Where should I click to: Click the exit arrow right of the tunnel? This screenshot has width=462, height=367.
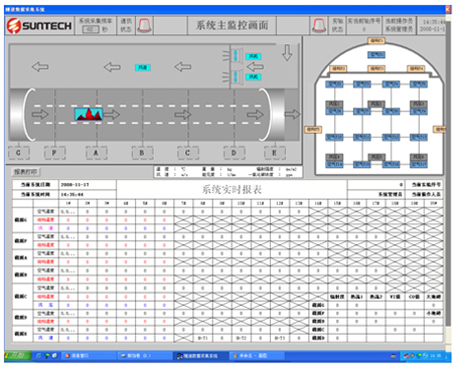point(292,114)
